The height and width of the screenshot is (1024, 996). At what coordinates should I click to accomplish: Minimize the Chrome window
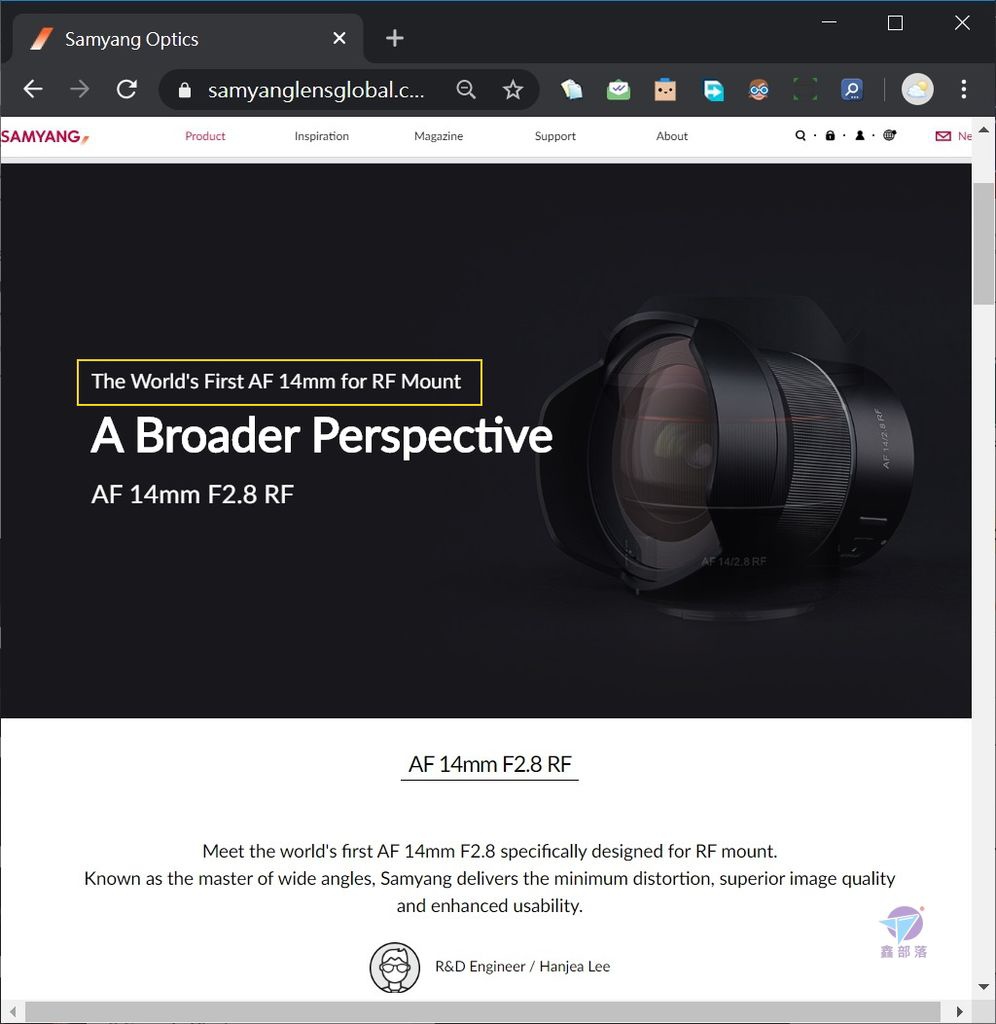point(829,22)
